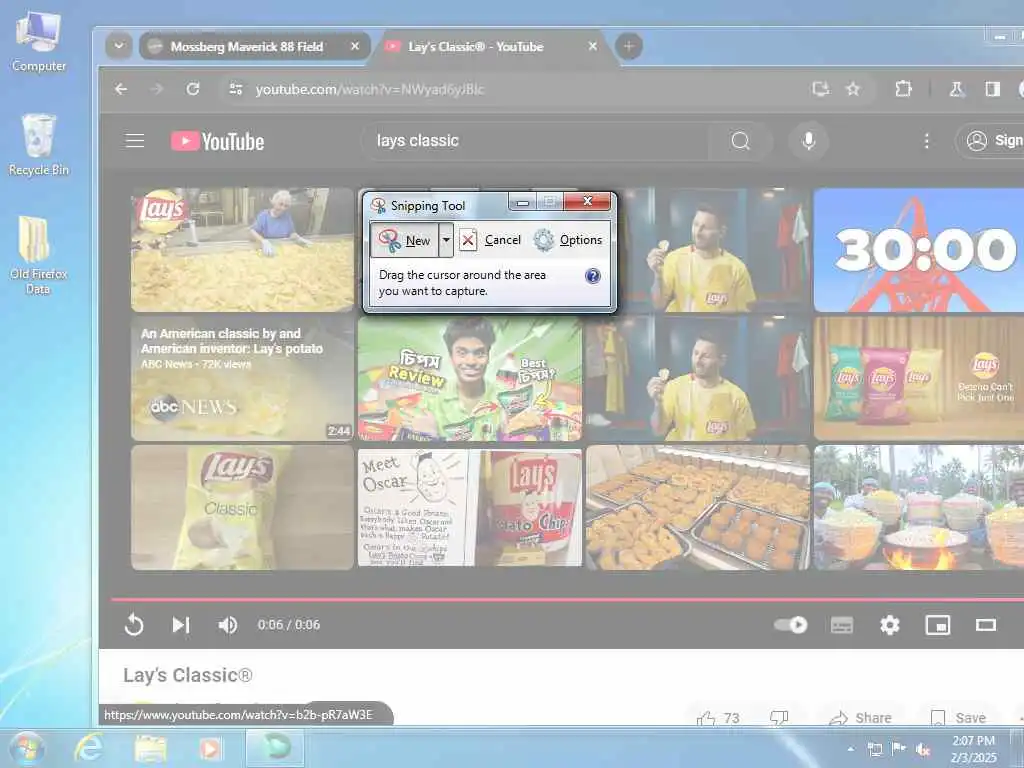This screenshot has height=768, width=1024.
Task: Open the browser extensions puzzle icon
Action: (x=903, y=89)
